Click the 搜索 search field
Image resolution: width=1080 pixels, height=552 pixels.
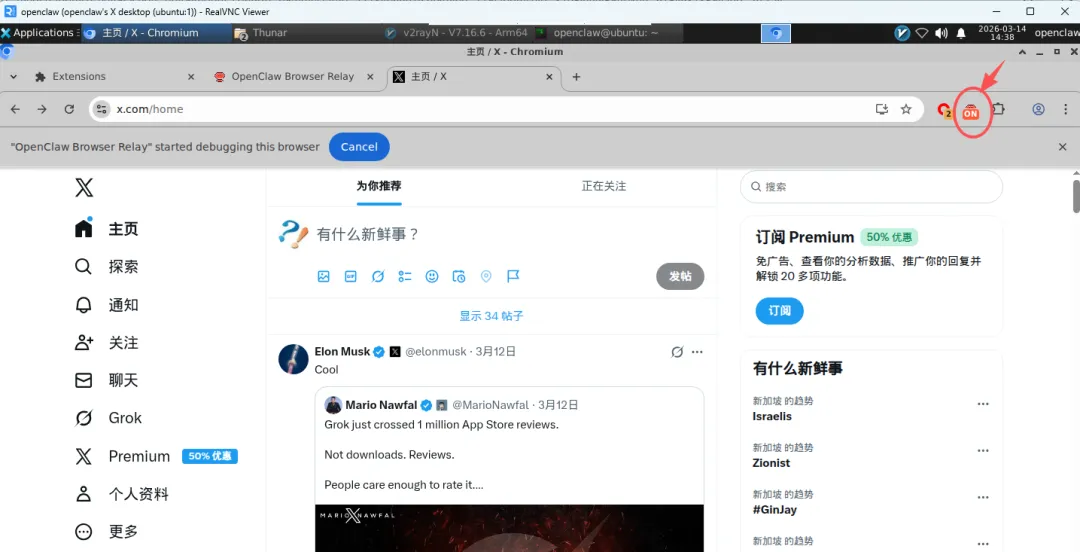(x=871, y=187)
